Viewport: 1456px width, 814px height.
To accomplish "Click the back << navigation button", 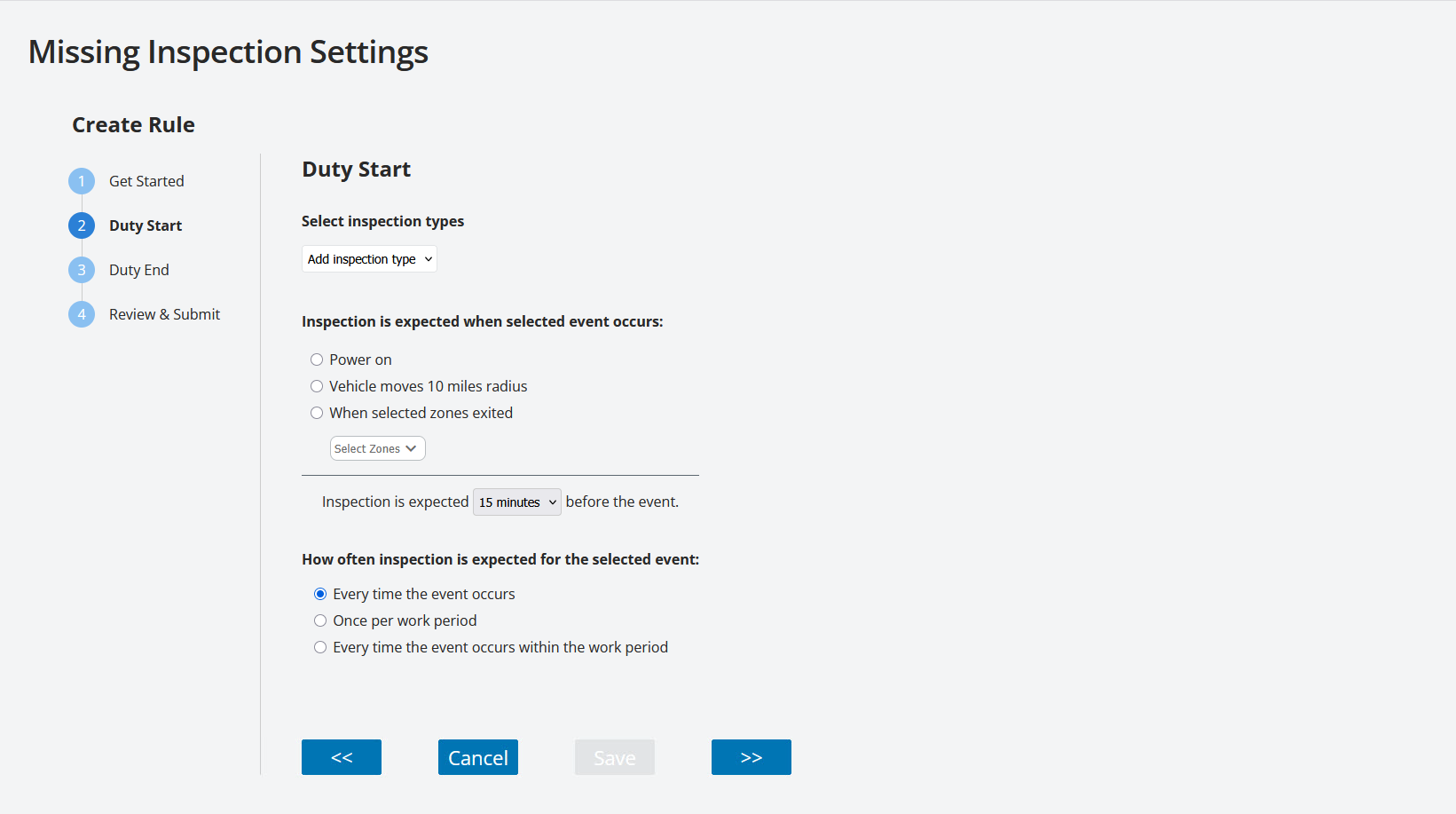I will (341, 757).
